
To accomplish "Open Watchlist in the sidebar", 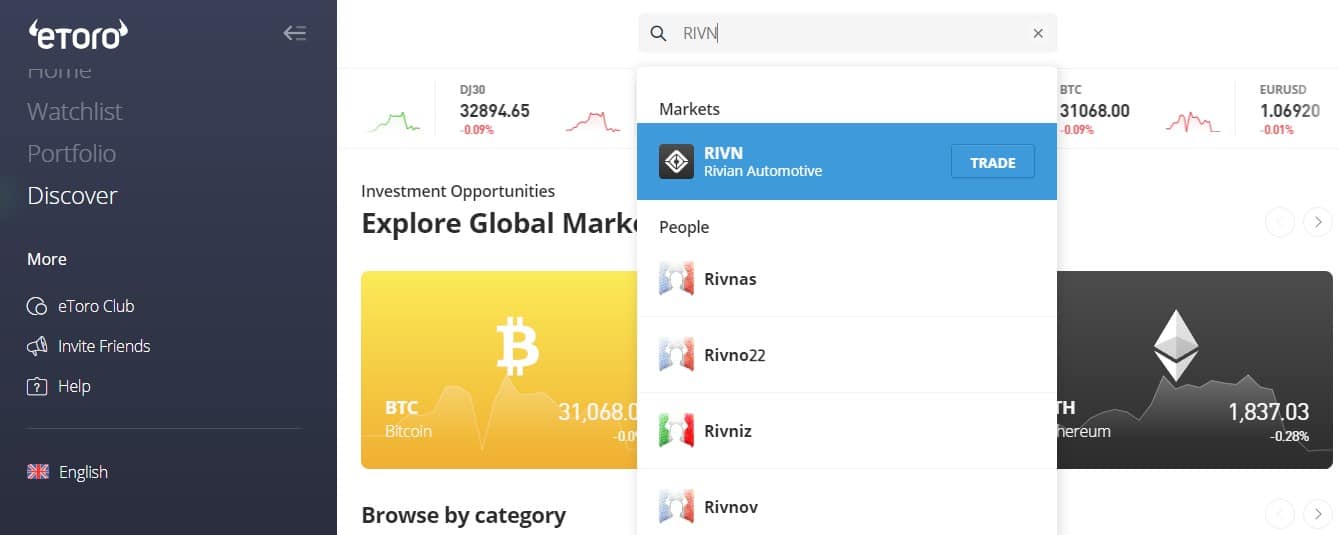I will 75,112.
